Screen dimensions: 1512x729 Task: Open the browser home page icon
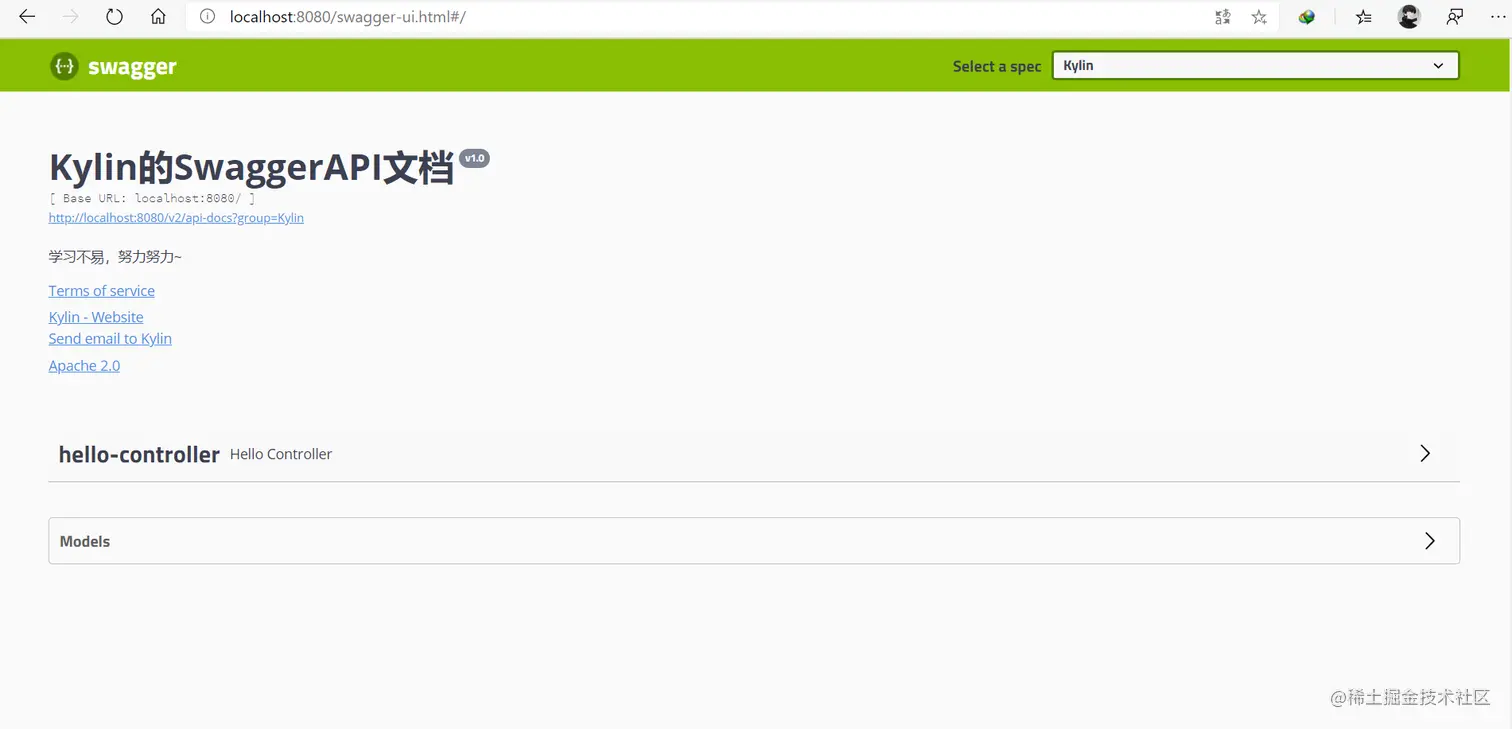click(158, 17)
